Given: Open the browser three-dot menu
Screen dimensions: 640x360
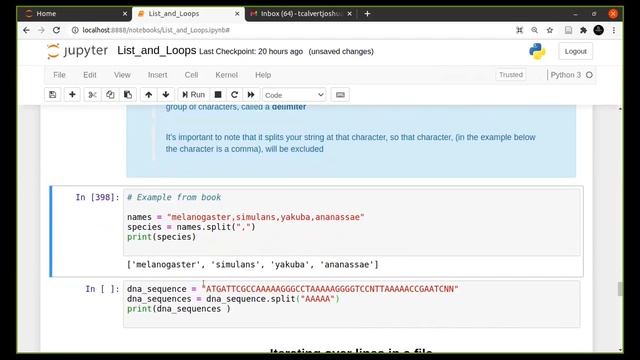Looking at the screenshot, I should [613, 30].
